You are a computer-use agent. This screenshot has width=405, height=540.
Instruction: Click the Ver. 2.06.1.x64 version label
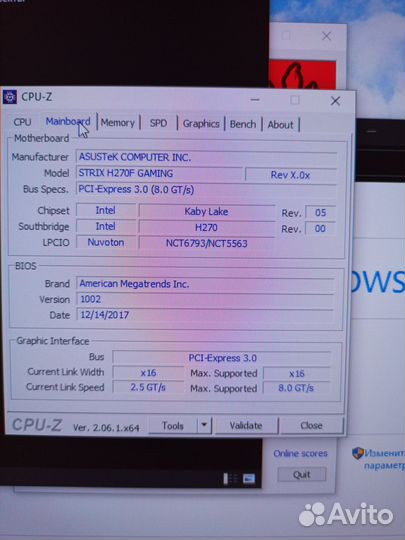106,428
